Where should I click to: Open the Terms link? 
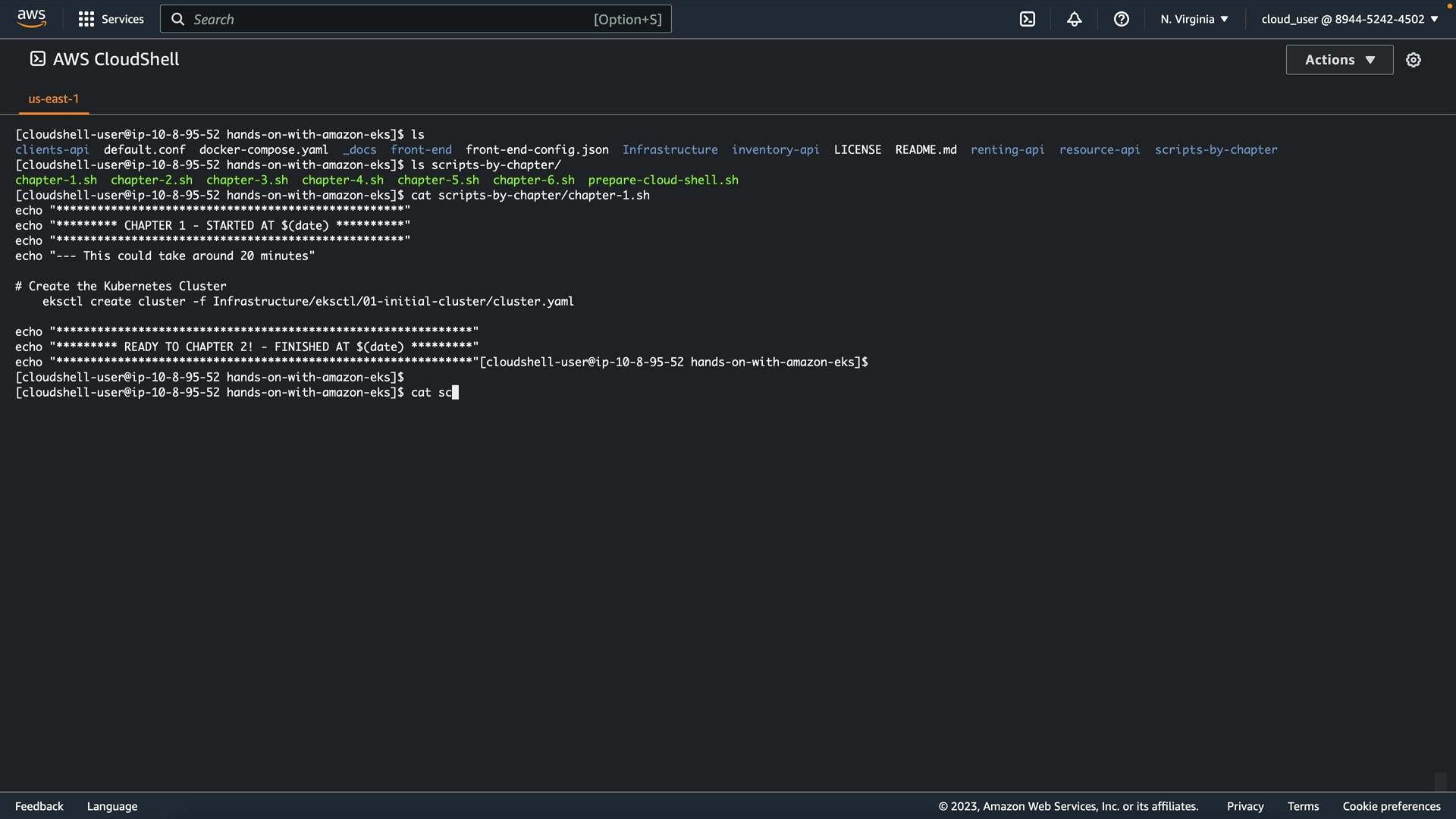1303,806
